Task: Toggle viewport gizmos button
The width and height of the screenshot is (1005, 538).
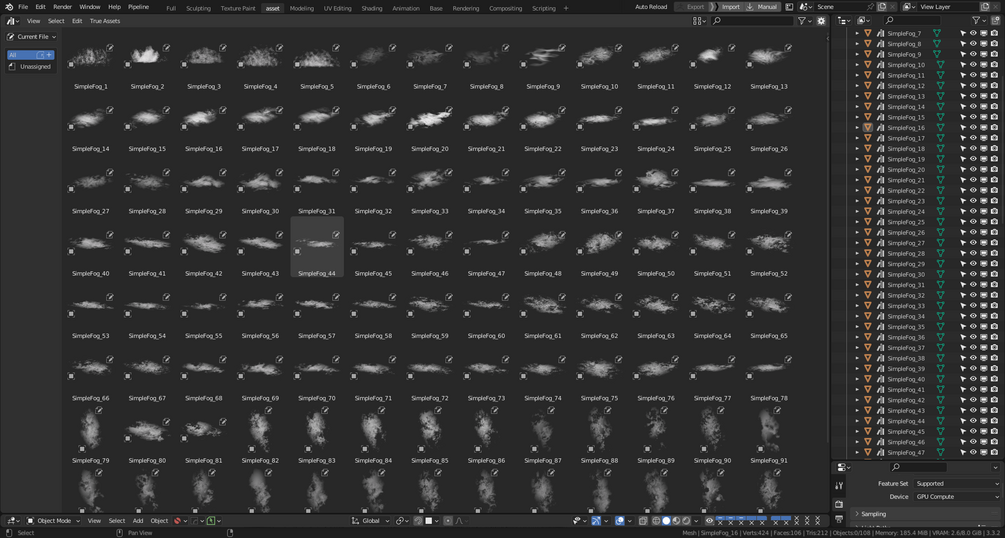Action: pyautogui.click(x=595, y=521)
